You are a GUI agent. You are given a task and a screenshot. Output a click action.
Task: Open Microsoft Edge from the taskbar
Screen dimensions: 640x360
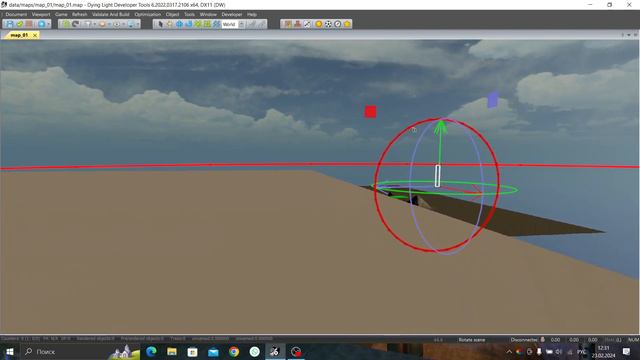tap(151, 351)
